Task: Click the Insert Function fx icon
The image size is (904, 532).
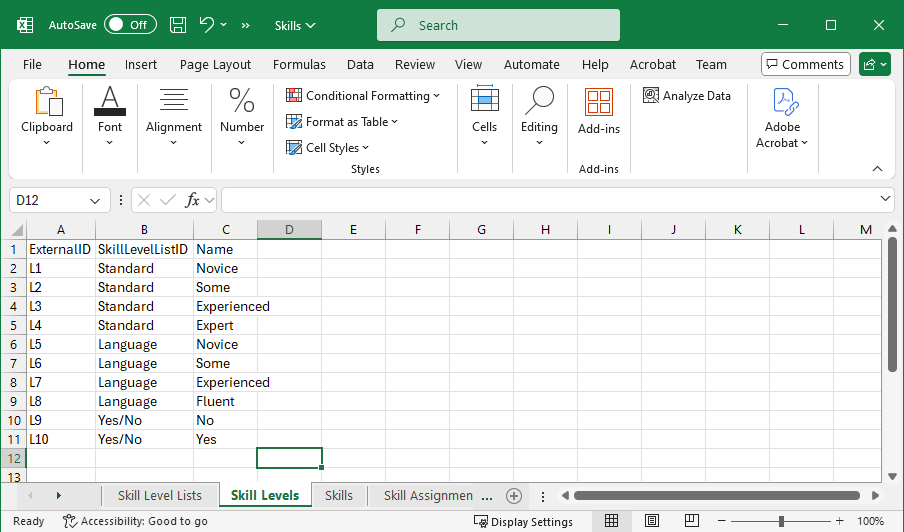Action: [193, 200]
